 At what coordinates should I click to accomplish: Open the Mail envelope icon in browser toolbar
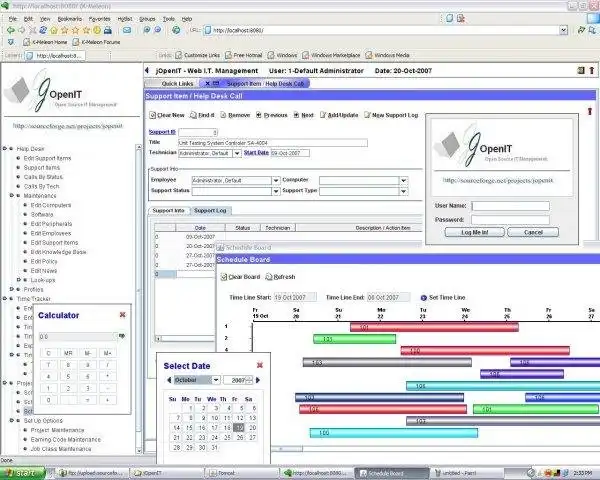(127, 30)
